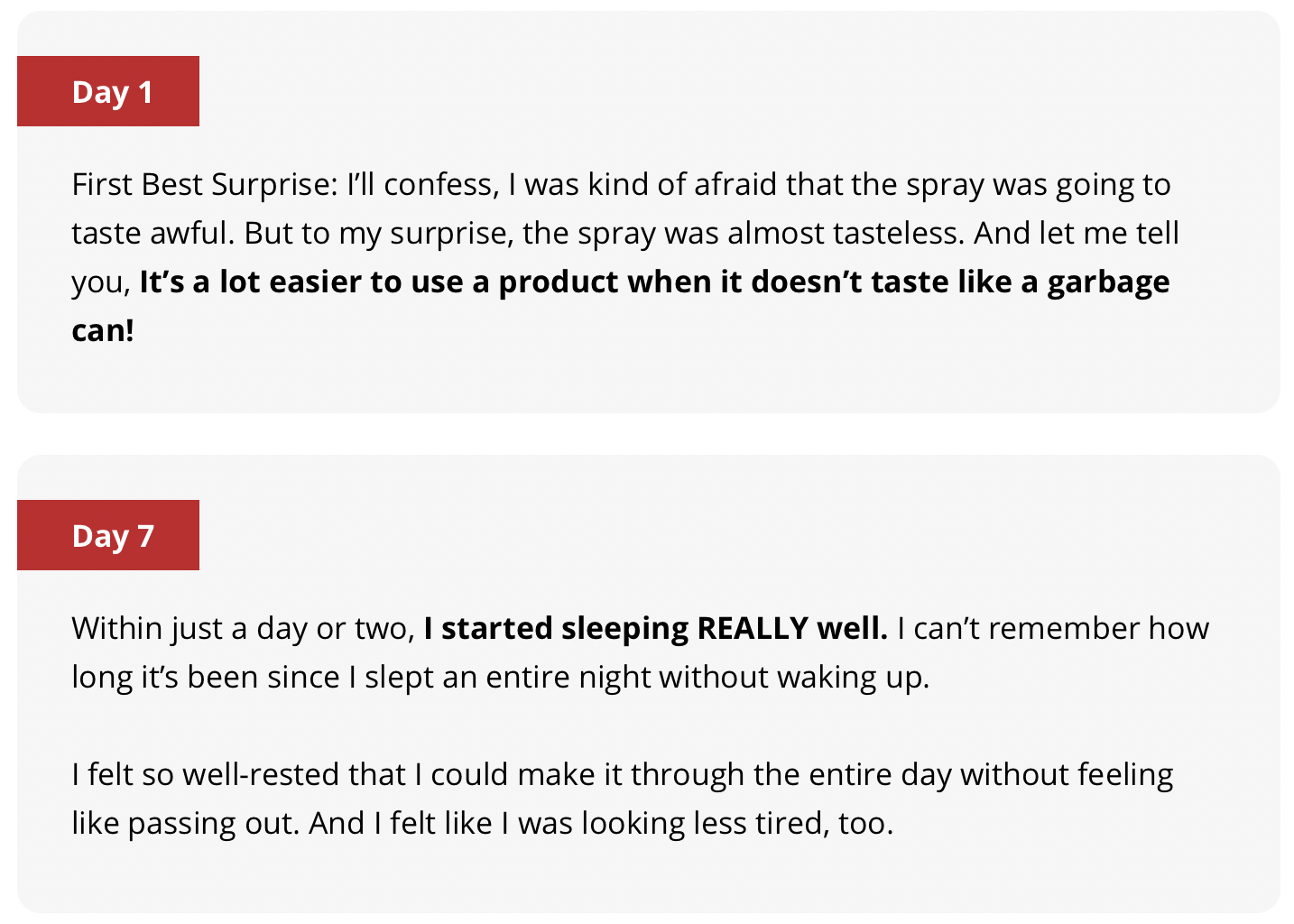Image resolution: width=1294 pixels, height=924 pixels.
Task: Click the red Day 7 label
Action: tap(108, 535)
